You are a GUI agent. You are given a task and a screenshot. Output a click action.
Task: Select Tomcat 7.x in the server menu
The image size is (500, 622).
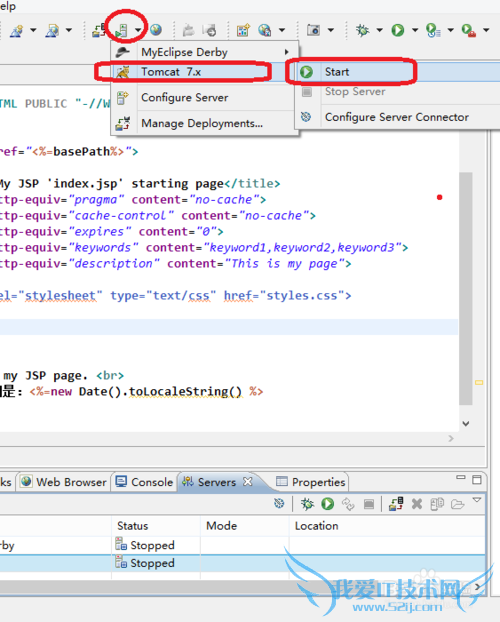coord(204,72)
